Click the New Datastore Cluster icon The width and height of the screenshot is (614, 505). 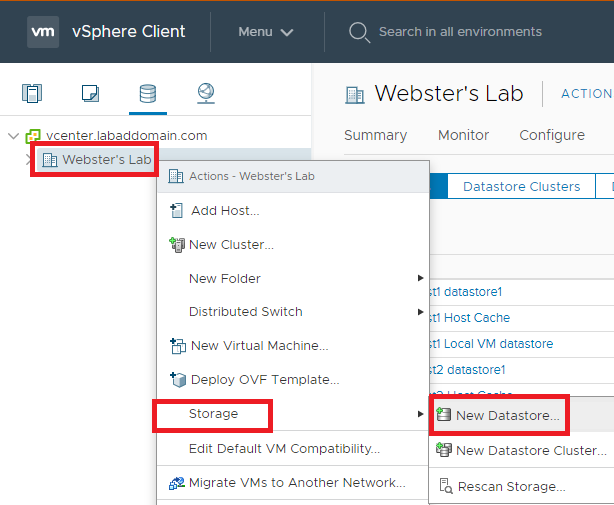[x=443, y=451]
